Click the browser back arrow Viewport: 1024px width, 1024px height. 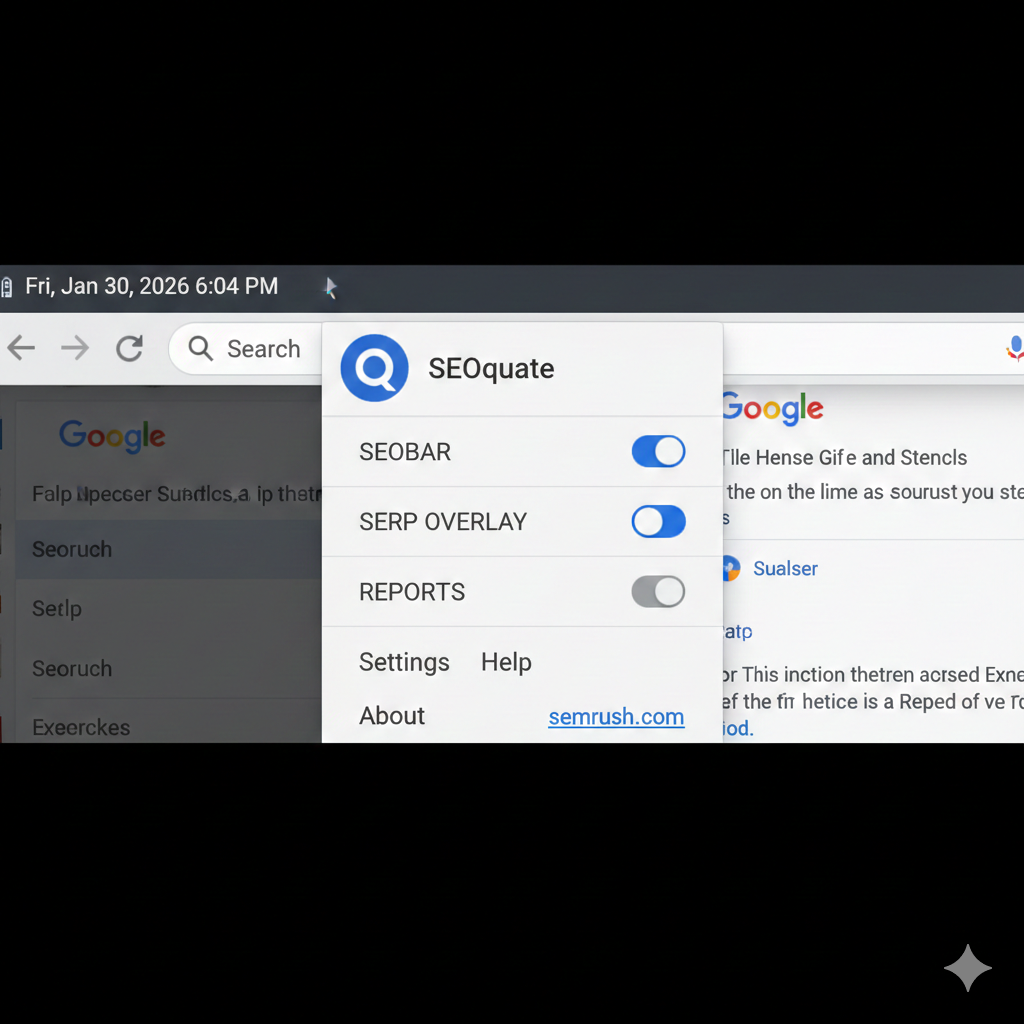pyautogui.click(x=21, y=348)
